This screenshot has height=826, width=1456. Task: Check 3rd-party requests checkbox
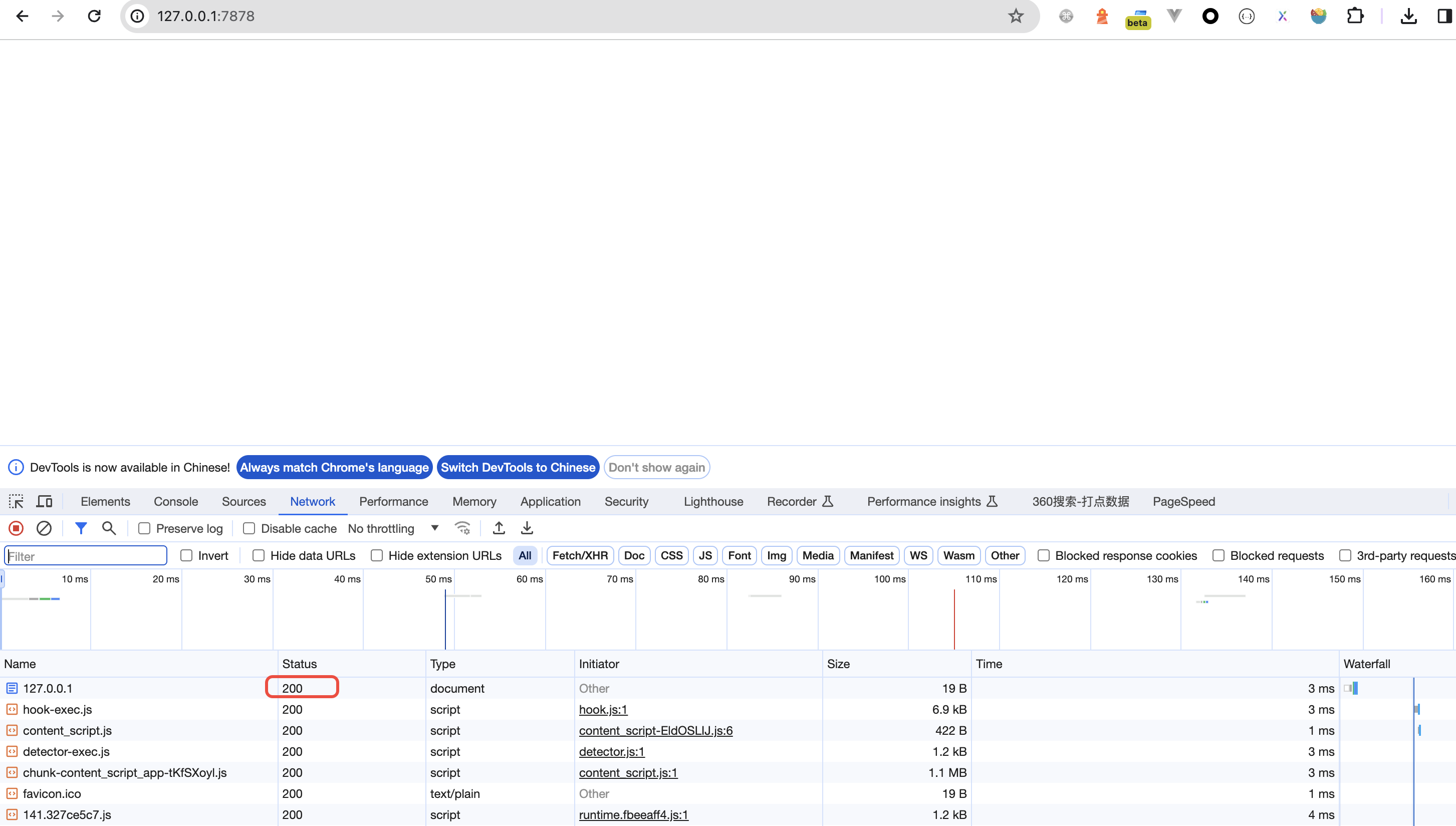tap(1345, 556)
